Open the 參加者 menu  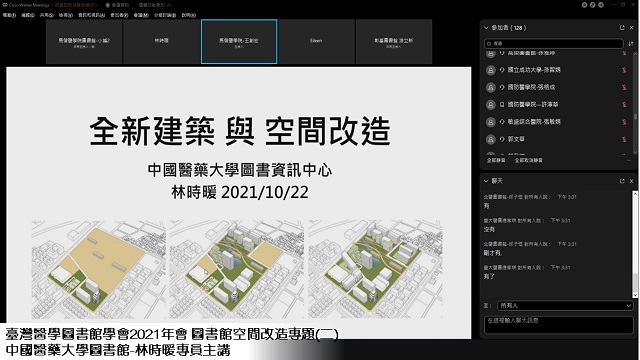coord(119,15)
